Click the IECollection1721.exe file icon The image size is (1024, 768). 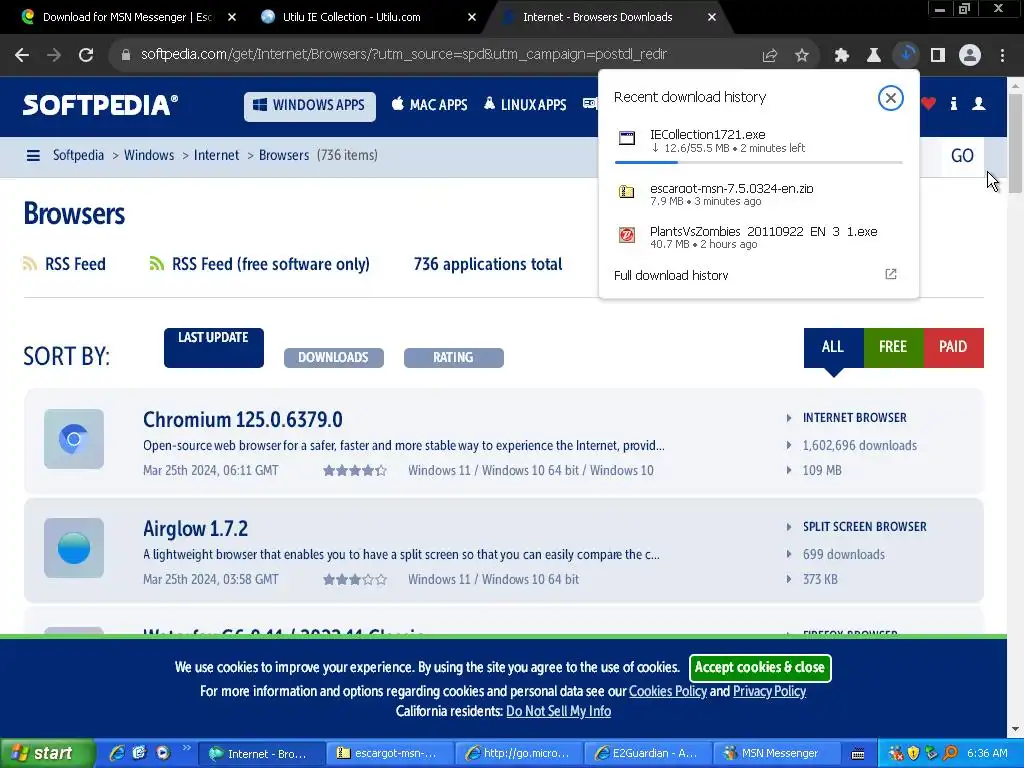click(x=627, y=138)
